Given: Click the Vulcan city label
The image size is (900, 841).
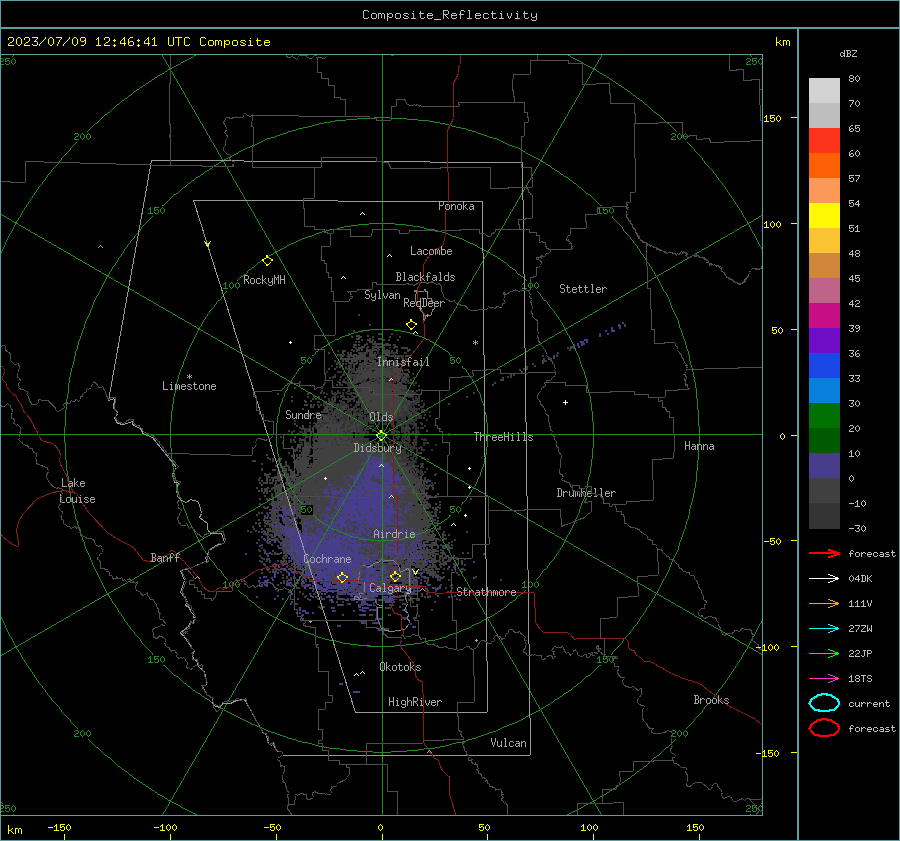Looking at the screenshot, I should pos(509,743).
